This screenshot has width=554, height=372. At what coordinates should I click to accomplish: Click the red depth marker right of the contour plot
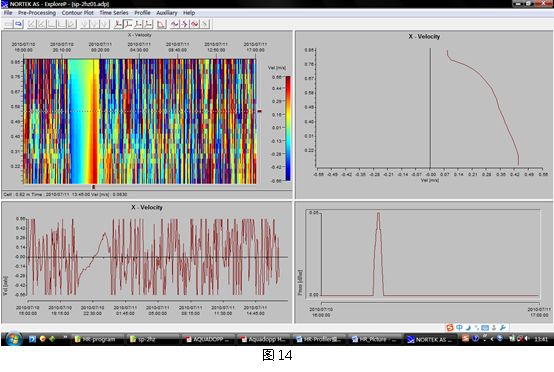(x=260, y=111)
